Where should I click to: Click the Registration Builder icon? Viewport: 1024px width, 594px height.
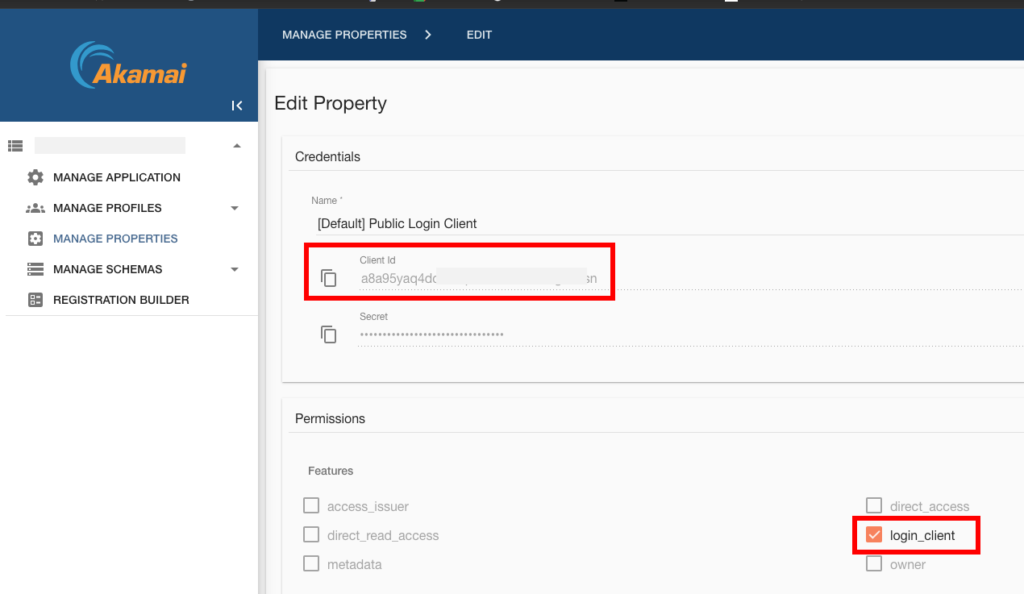[36, 300]
